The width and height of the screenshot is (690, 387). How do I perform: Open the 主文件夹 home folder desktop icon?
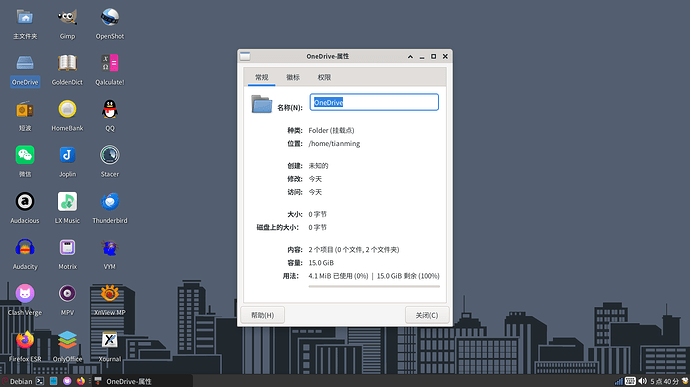click(x=25, y=18)
